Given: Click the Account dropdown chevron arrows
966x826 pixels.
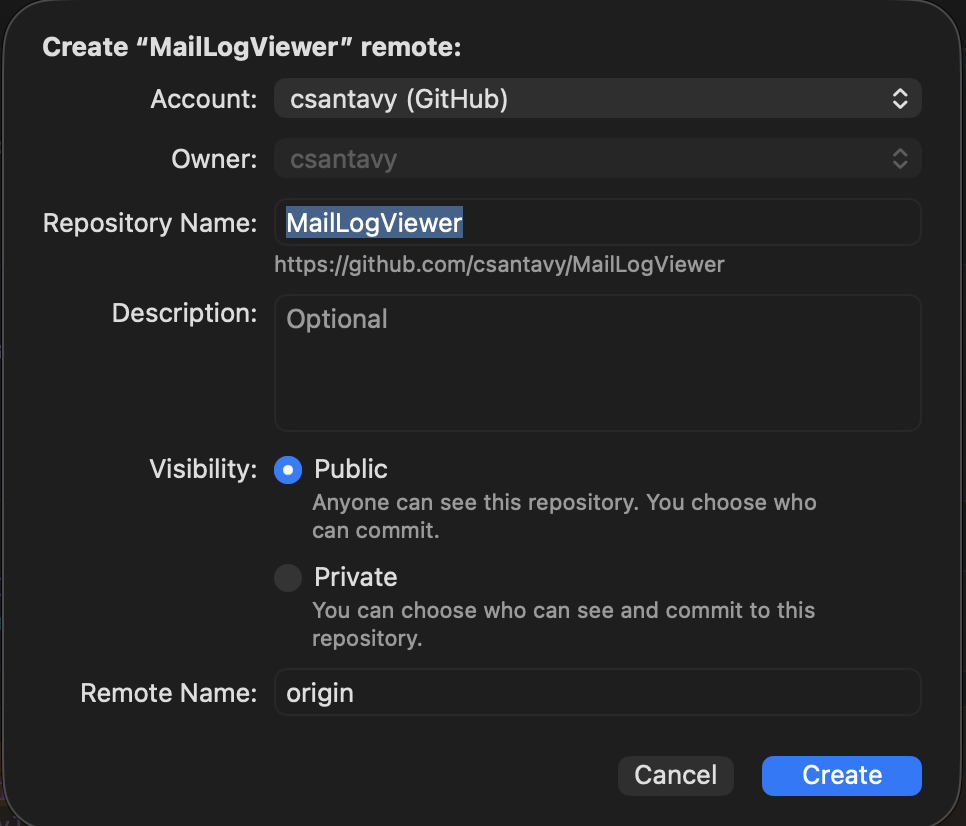Looking at the screenshot, I should coord(899,99).
